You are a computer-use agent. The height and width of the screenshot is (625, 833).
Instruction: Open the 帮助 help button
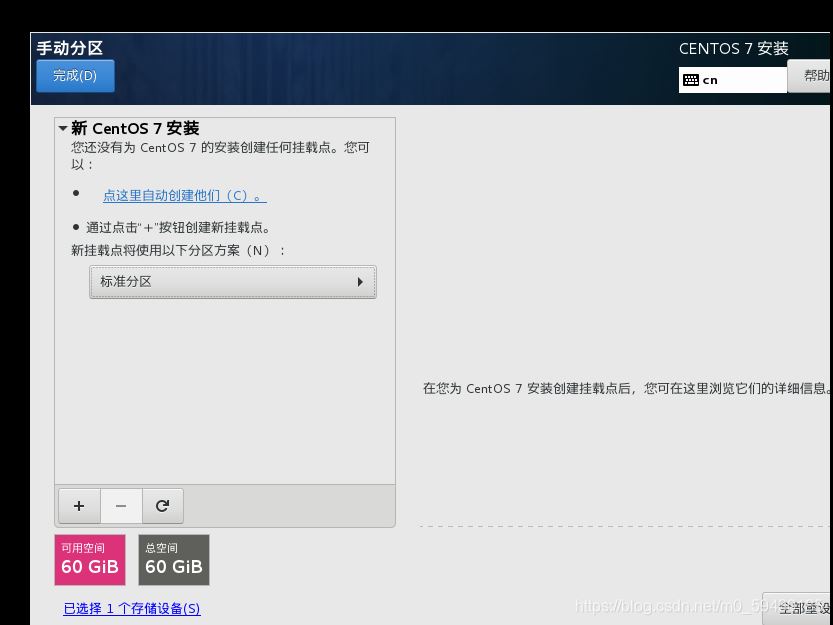coord(810,76)
